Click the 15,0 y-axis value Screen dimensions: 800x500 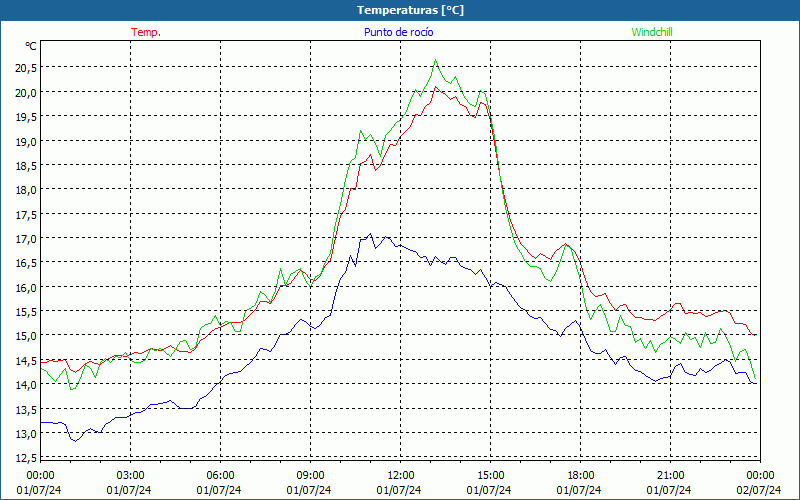tap(24, 336)
